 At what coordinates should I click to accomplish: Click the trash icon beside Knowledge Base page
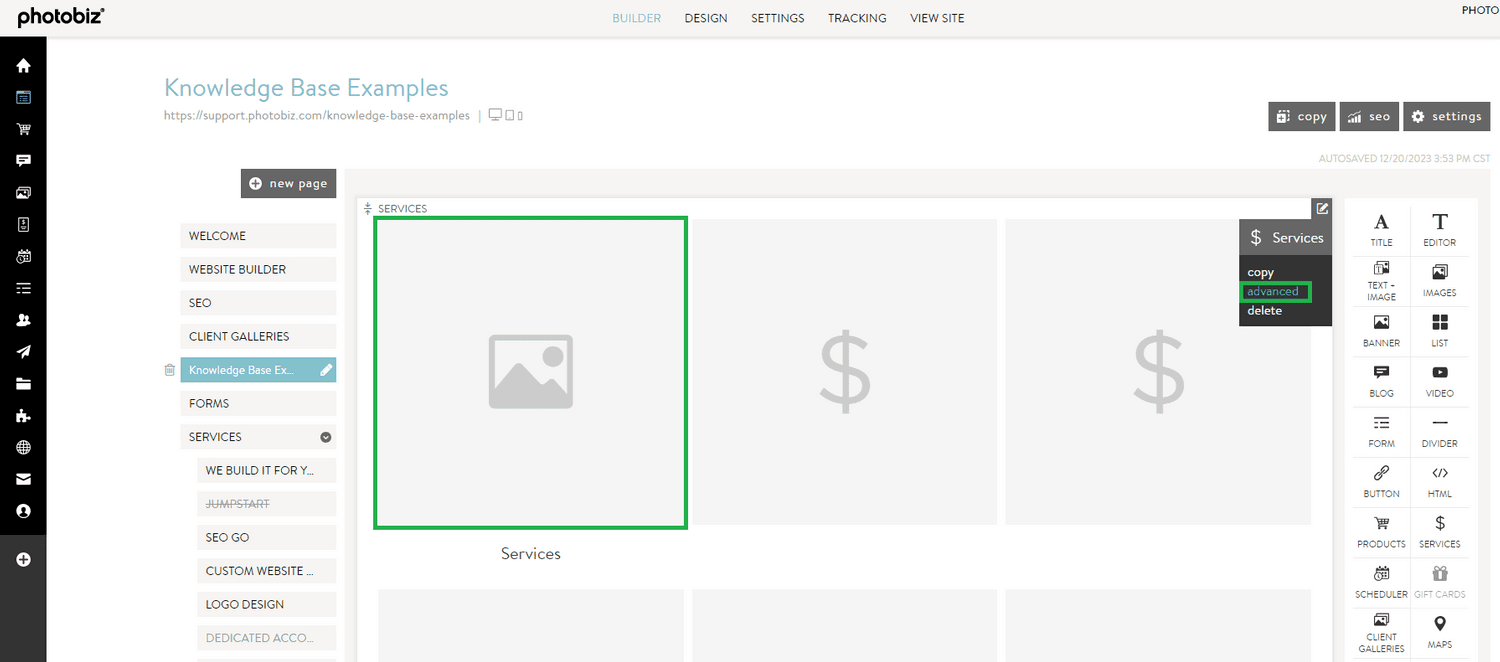pos(169,370)
